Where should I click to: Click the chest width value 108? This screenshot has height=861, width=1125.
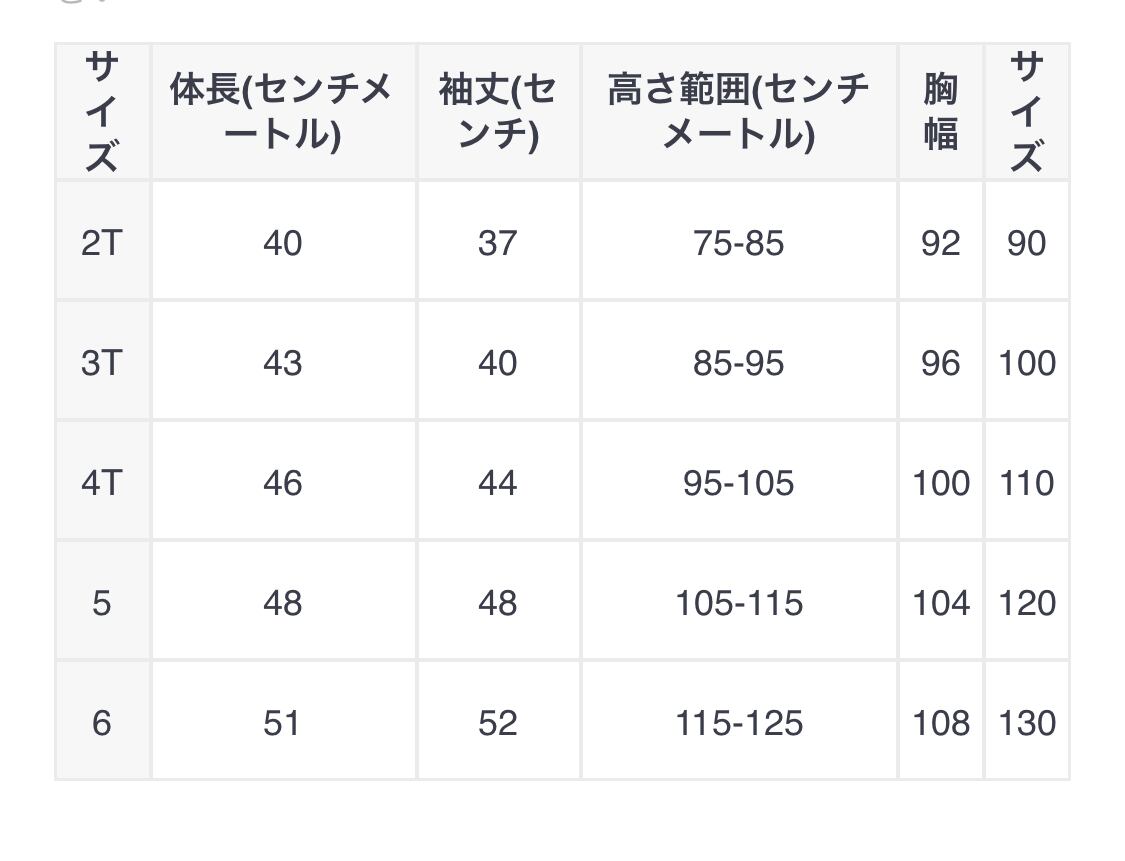point(940,723)
